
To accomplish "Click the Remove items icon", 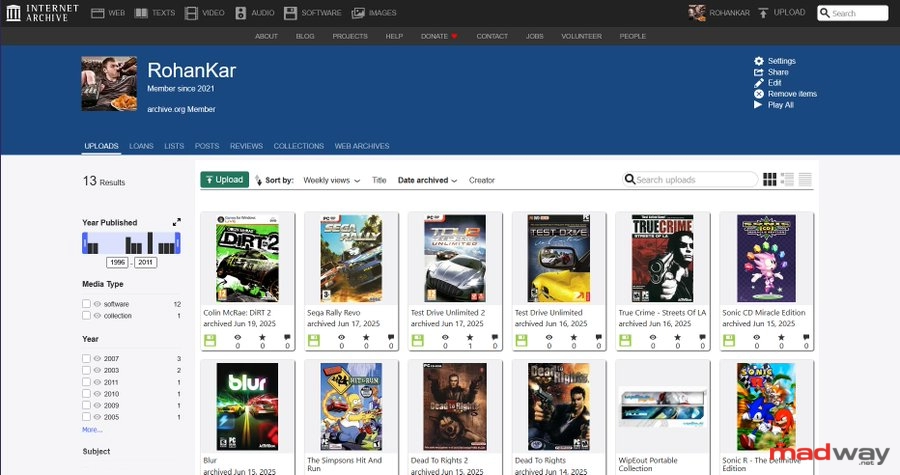I will coord(759,94).
